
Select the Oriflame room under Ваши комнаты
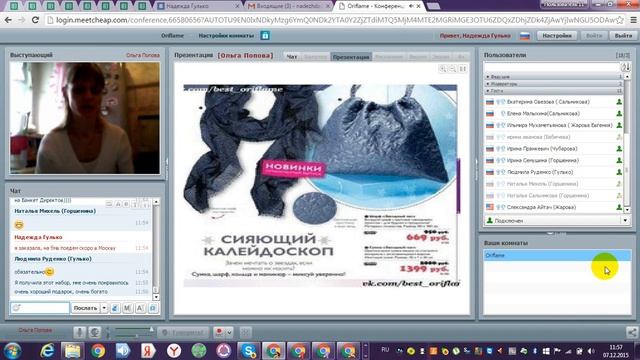(x=557, y=256)
